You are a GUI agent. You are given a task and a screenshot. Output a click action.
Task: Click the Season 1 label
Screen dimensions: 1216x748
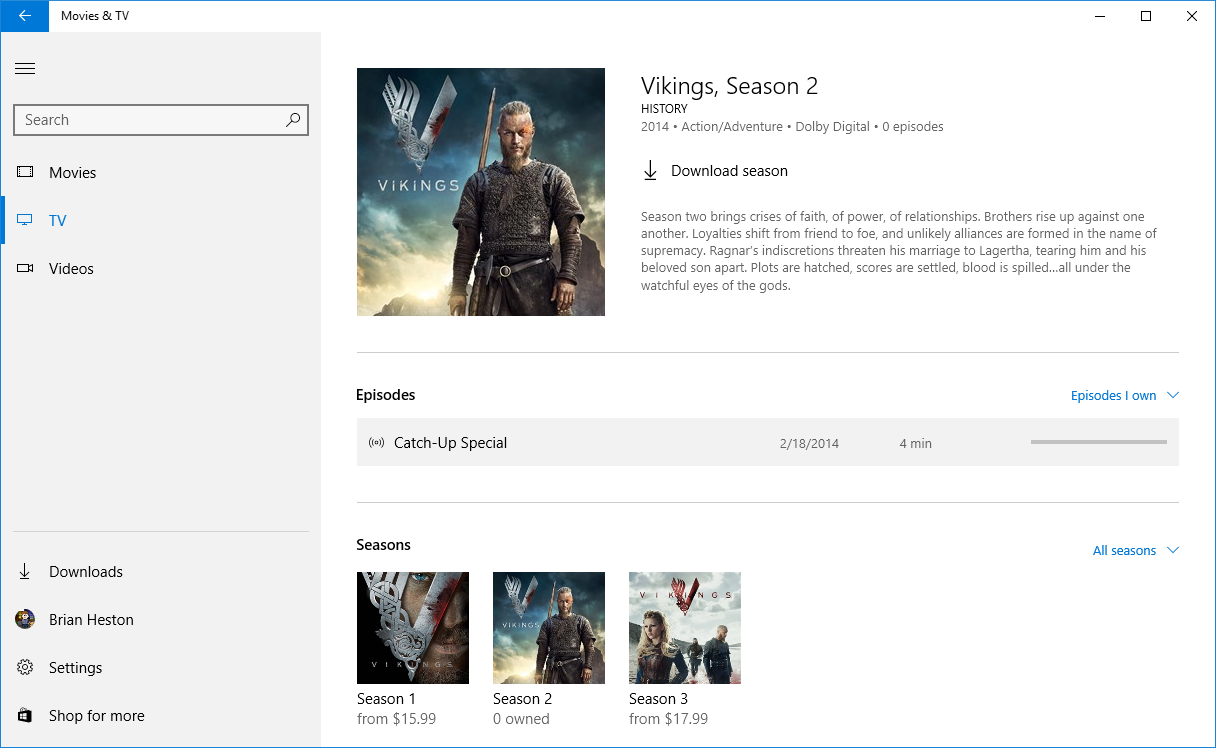pos(386,699)
